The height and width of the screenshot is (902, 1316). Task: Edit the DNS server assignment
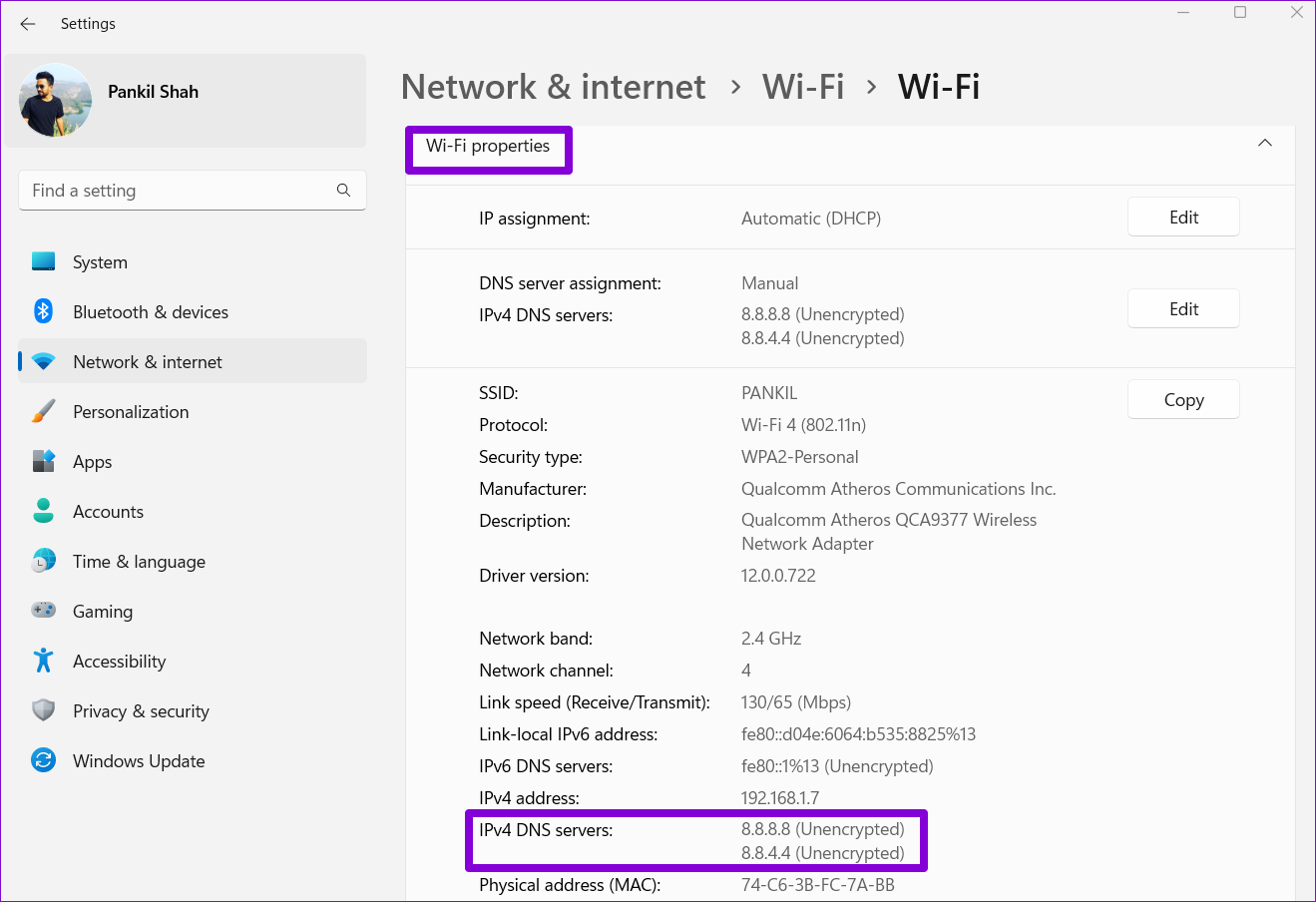1183,309
